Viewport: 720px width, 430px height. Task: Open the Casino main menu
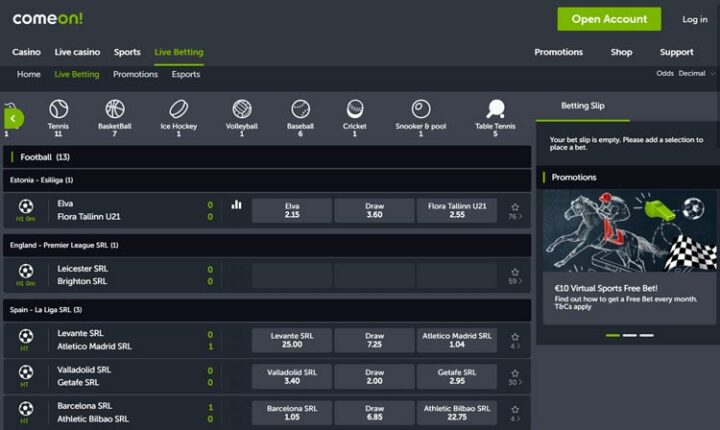27,52
